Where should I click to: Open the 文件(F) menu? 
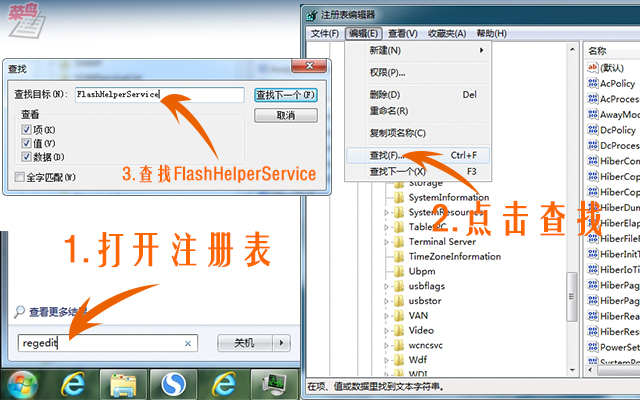(325, 33)
